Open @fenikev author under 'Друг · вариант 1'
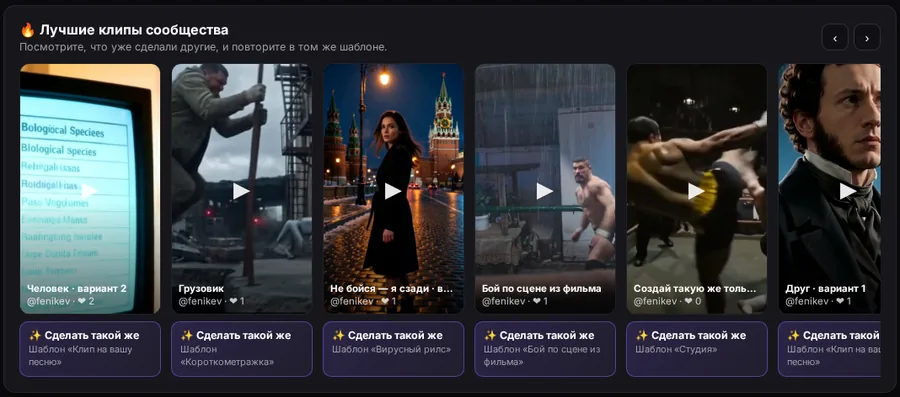The width and height of the screenshot is (900, 397). 806,301
